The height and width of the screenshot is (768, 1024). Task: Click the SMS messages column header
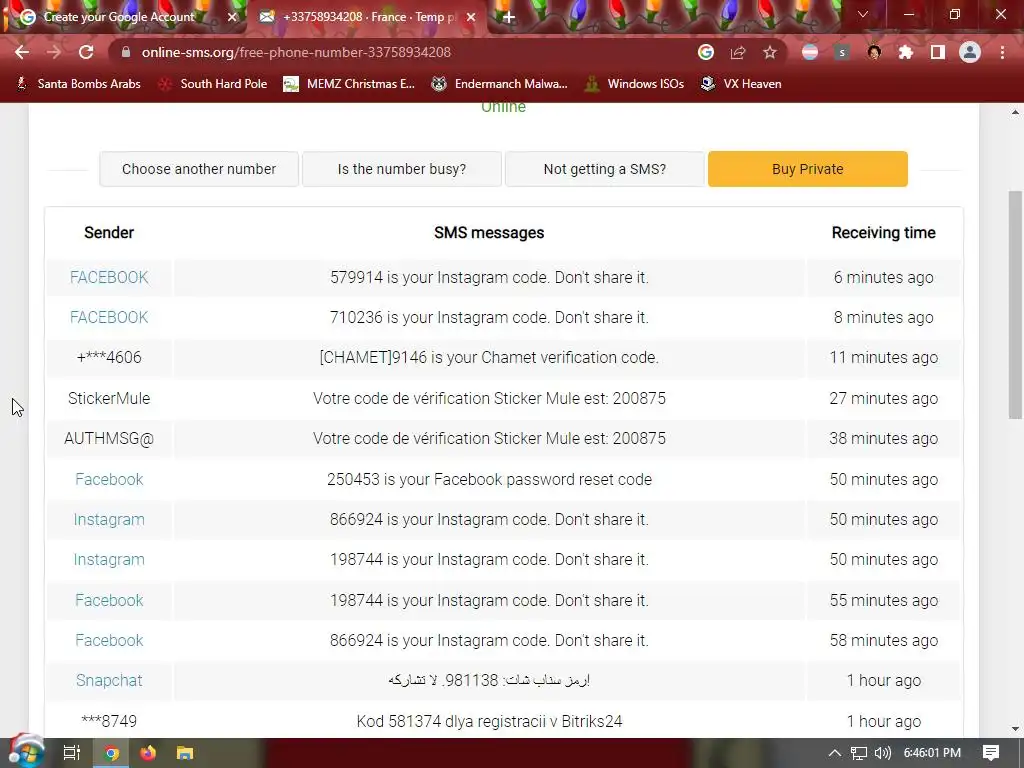[x=489, y=233]
